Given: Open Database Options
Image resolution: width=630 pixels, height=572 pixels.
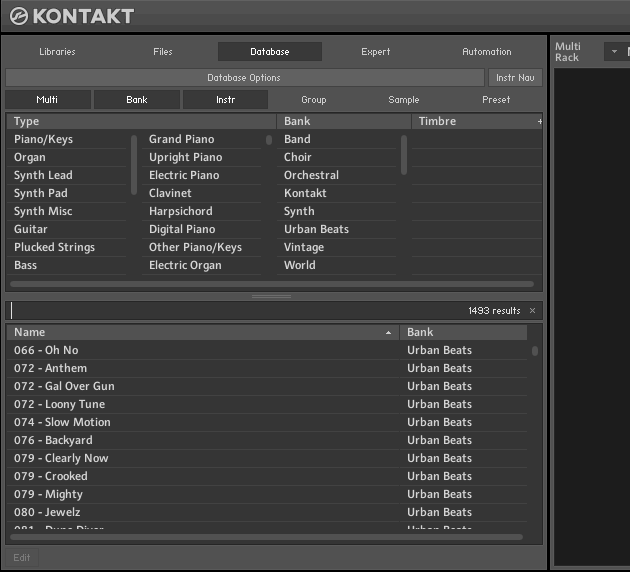Looking at the screenshot, I should [244, 78].
